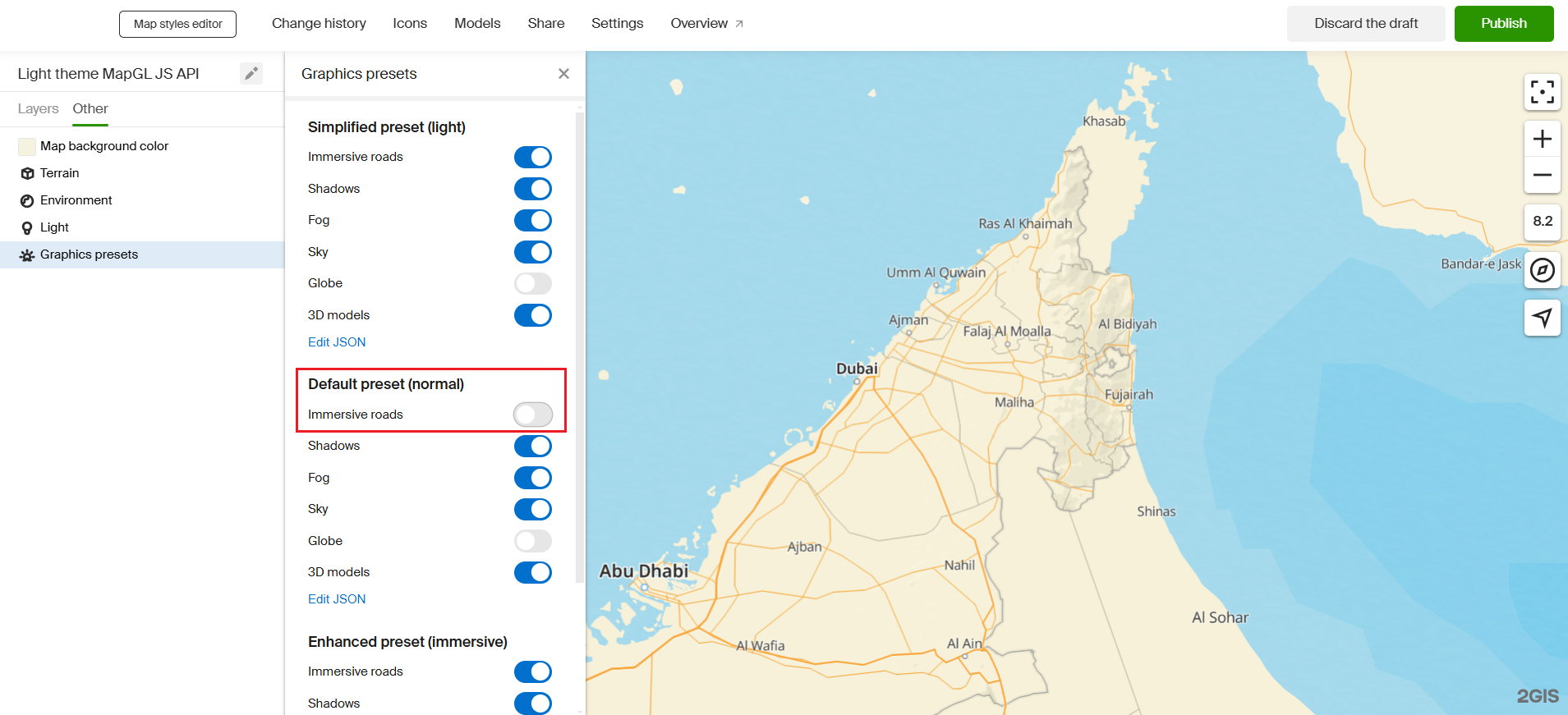Image resolution: width=1568 pixels, height=715 pixels.
Task: Click the geolocation arrow icon
Action: pyautogui.click(x=1542, y=318)
